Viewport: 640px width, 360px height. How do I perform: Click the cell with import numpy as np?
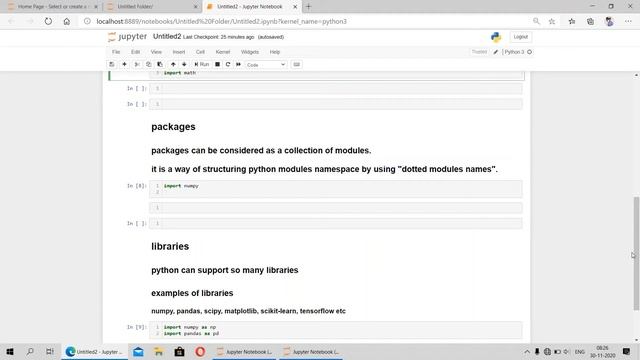336,330
